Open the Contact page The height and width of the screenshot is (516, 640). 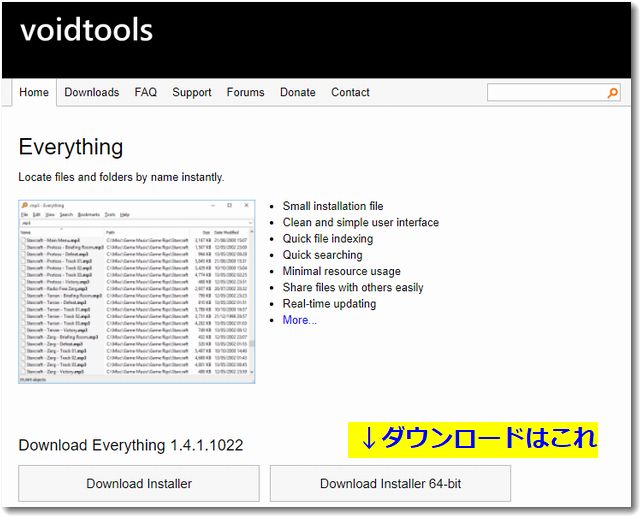(350, 92)
